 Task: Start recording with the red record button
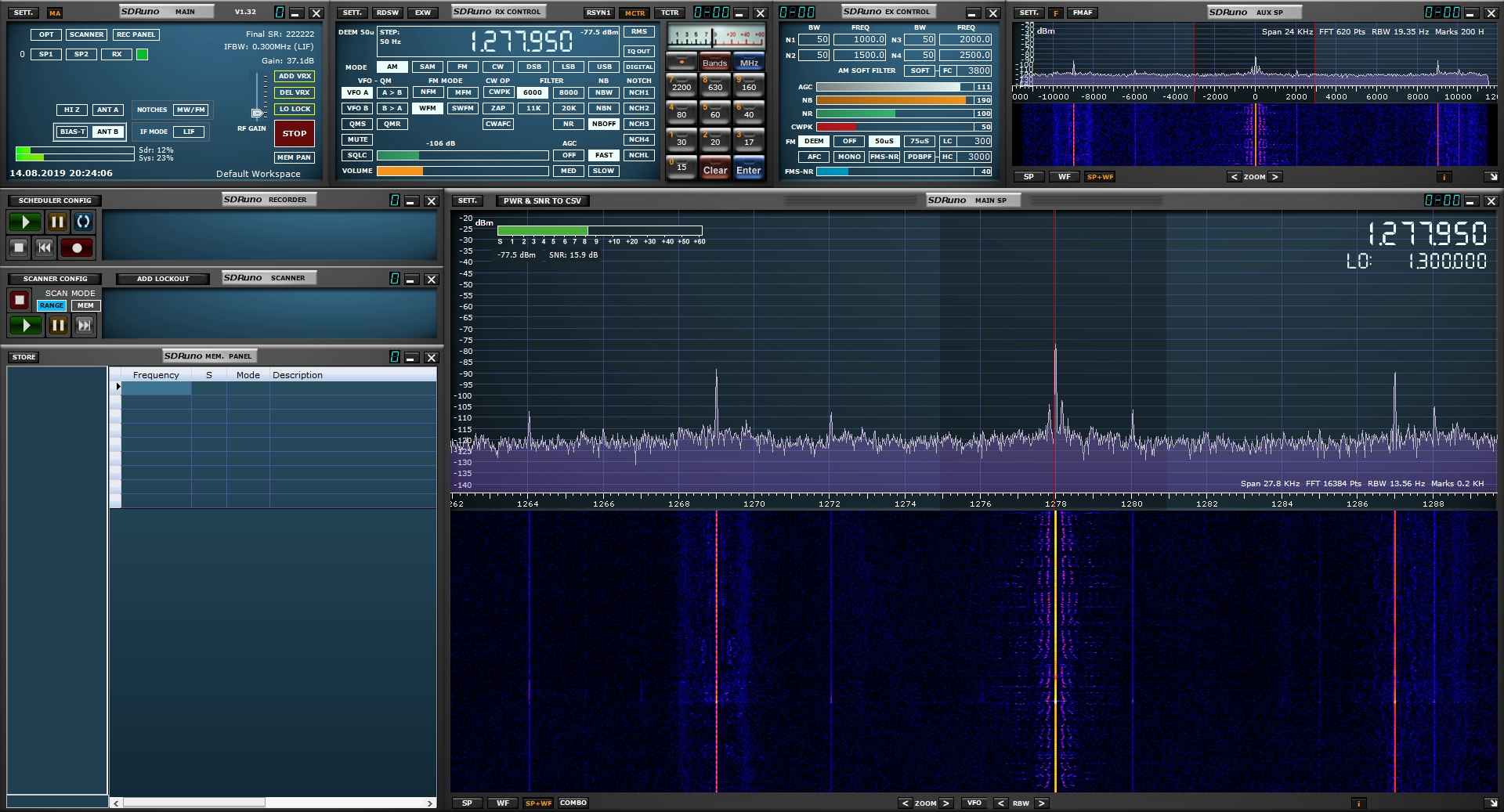pyautogui.click(x=77, y=247)
